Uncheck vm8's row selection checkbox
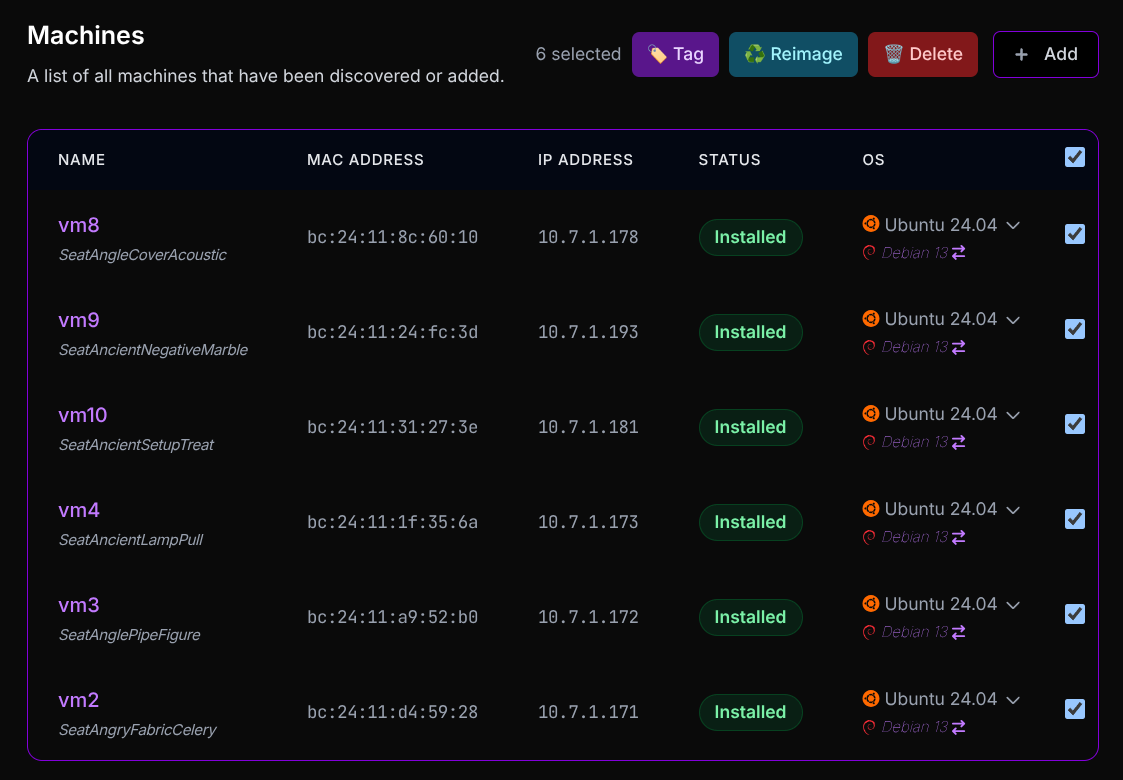The height and width of the screenshot is (780, 1123). [x=1074, y=234]
